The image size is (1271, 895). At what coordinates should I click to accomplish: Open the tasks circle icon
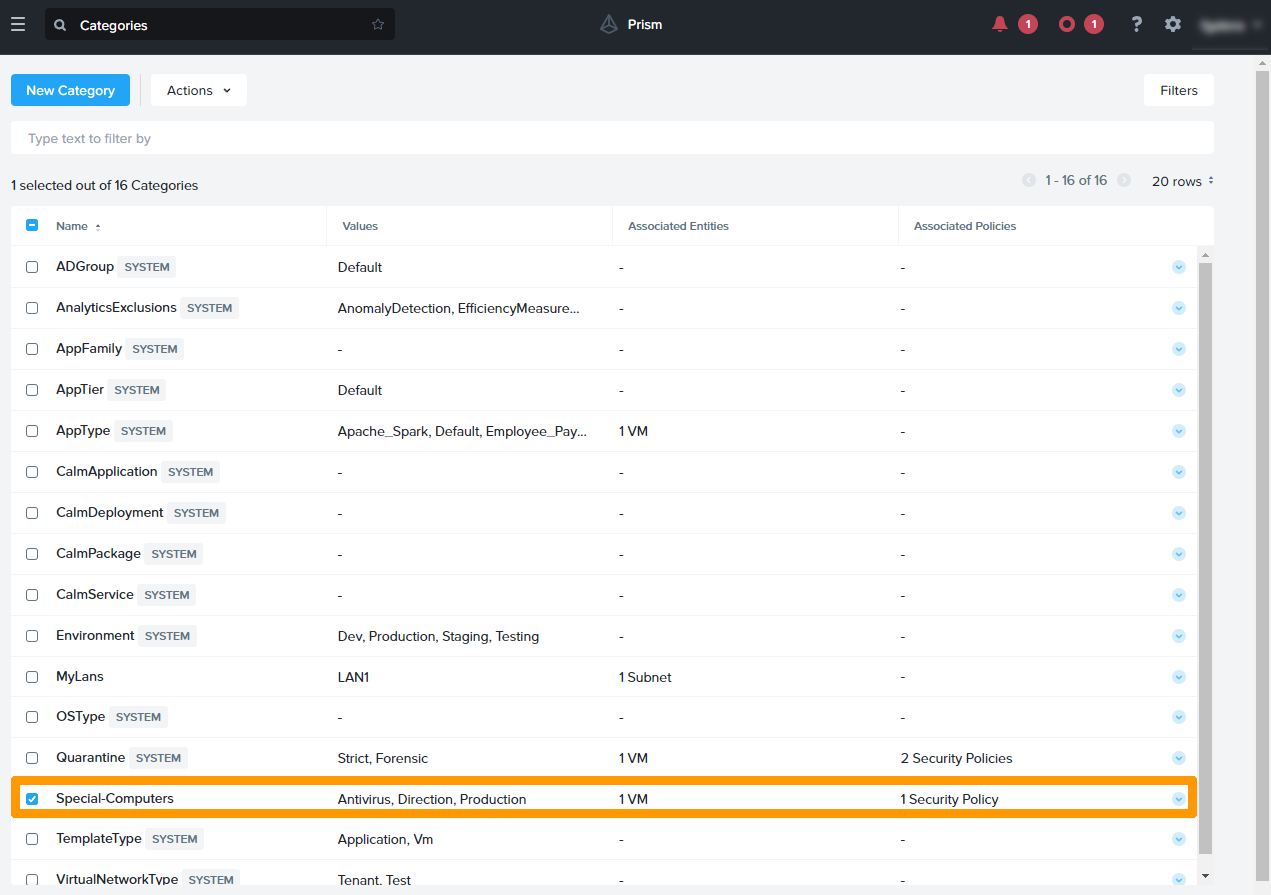(1067, 24)
